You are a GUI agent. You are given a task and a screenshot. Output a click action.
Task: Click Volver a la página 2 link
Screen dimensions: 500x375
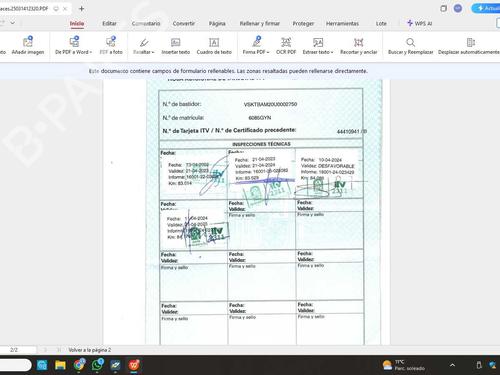[x=90, y=350]
